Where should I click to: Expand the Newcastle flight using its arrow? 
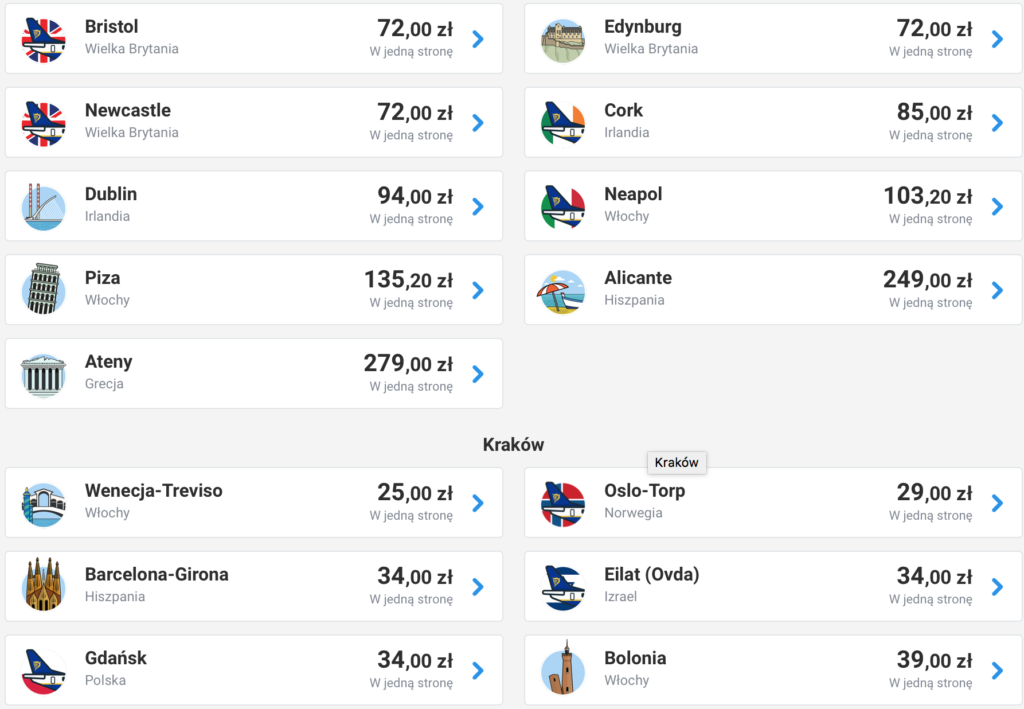click(x=478, y=123)
